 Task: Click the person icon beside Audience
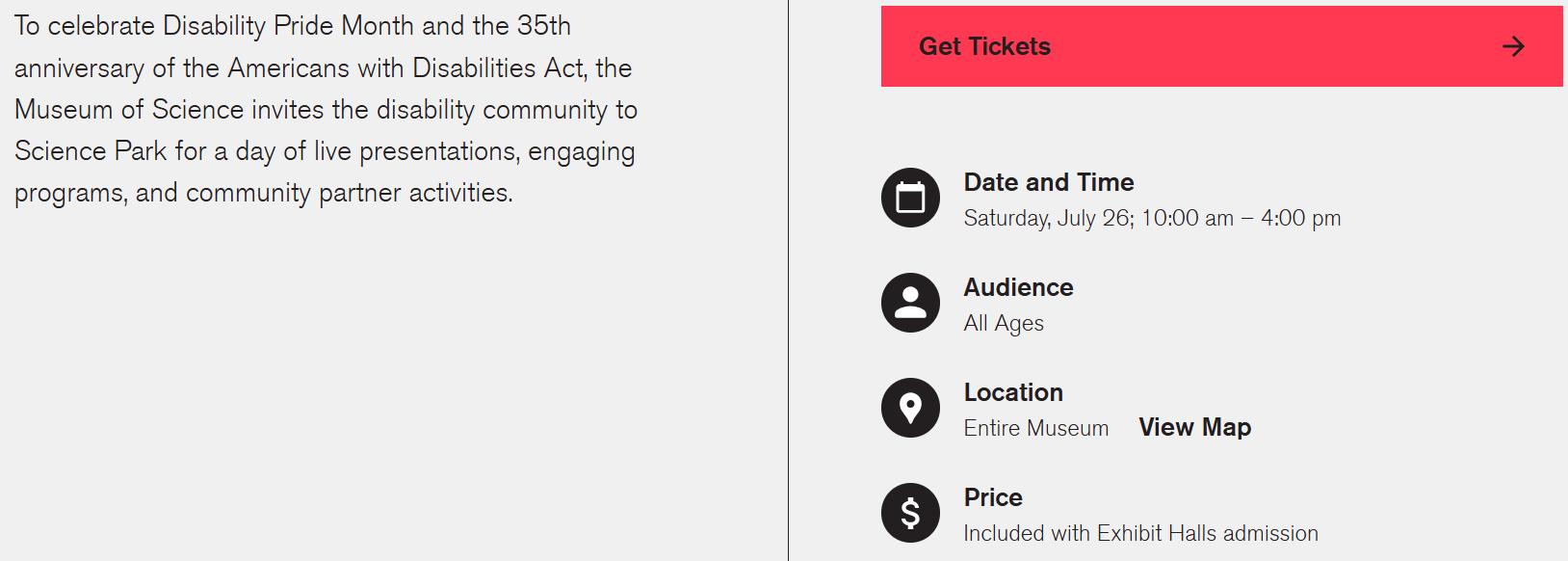tap(910, 303)
